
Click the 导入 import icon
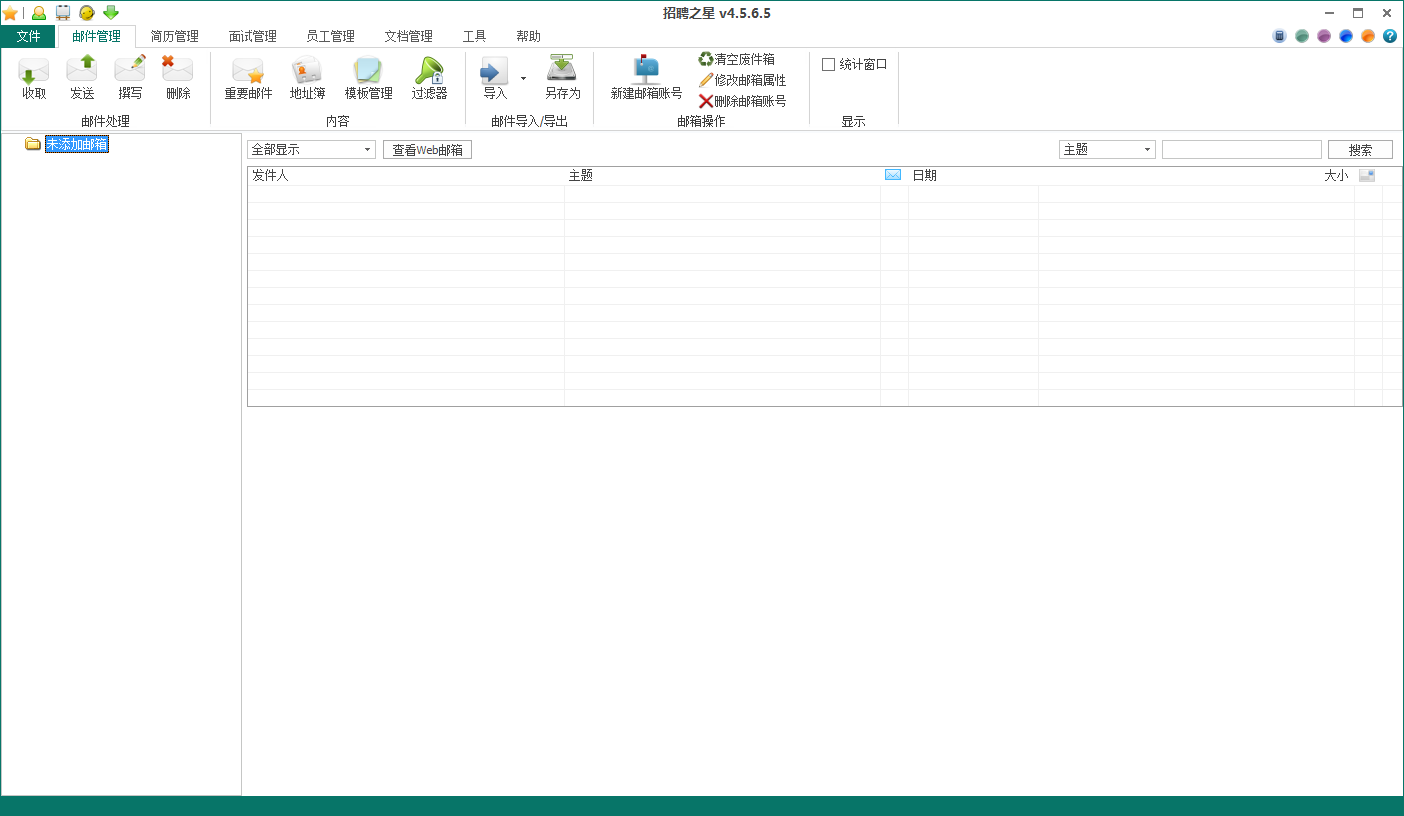[x=495, y=78]
